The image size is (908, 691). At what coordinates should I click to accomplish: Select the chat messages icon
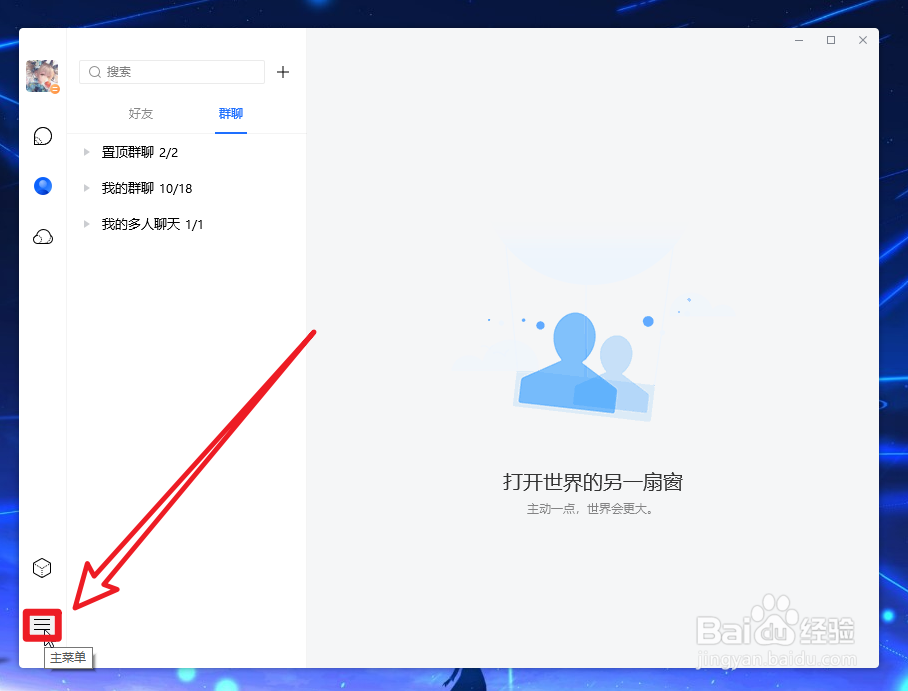42,135
